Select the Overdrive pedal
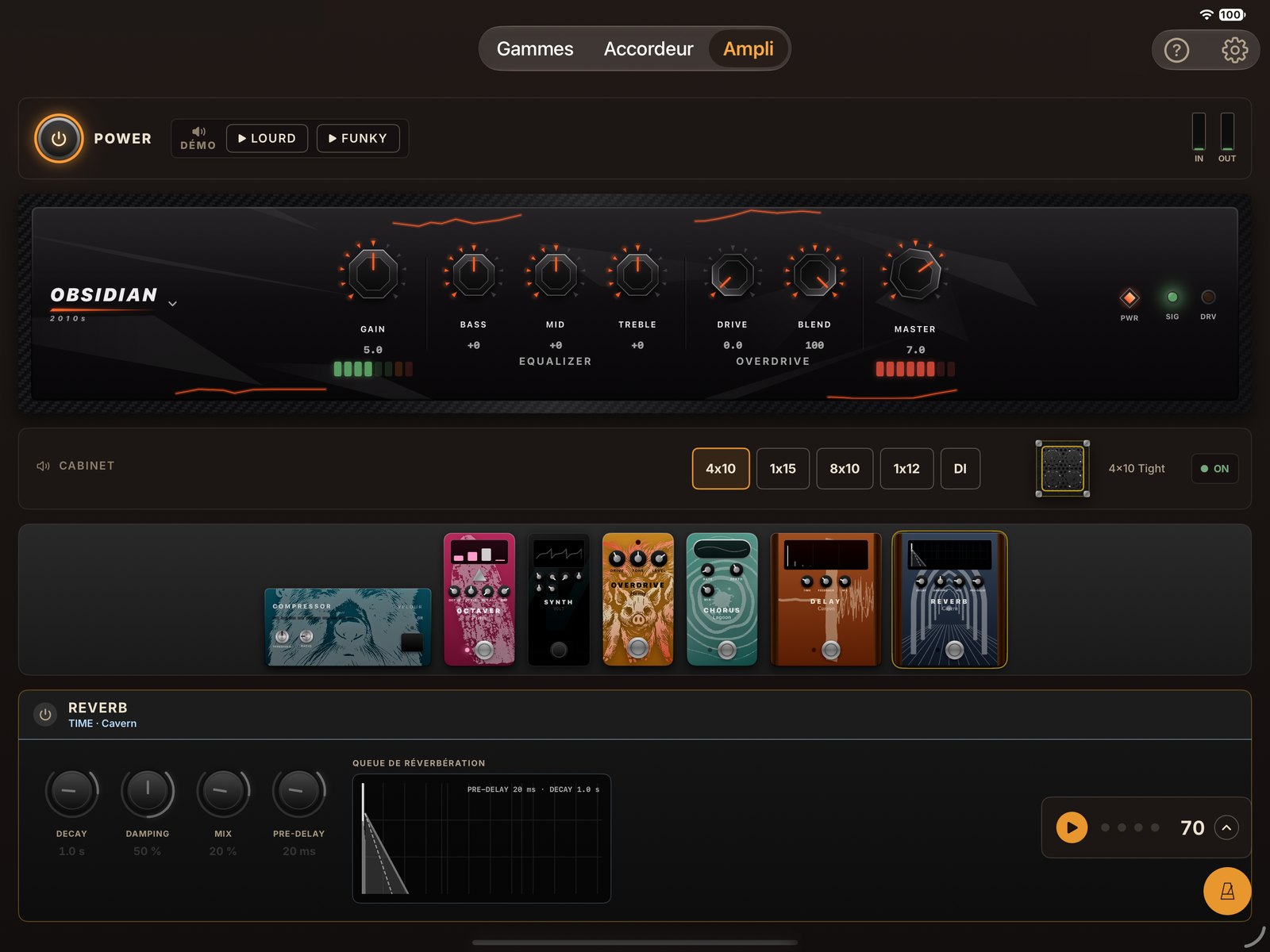 (638, 599)
